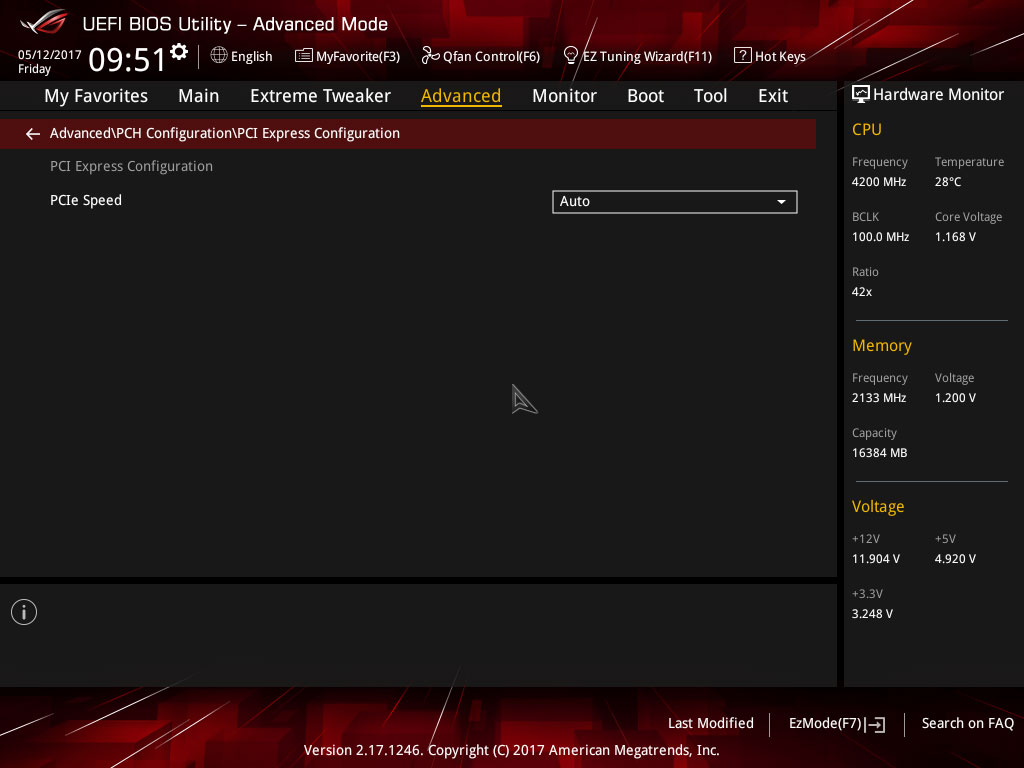Click the memory voltage 1.200 V value

[955, 398]
